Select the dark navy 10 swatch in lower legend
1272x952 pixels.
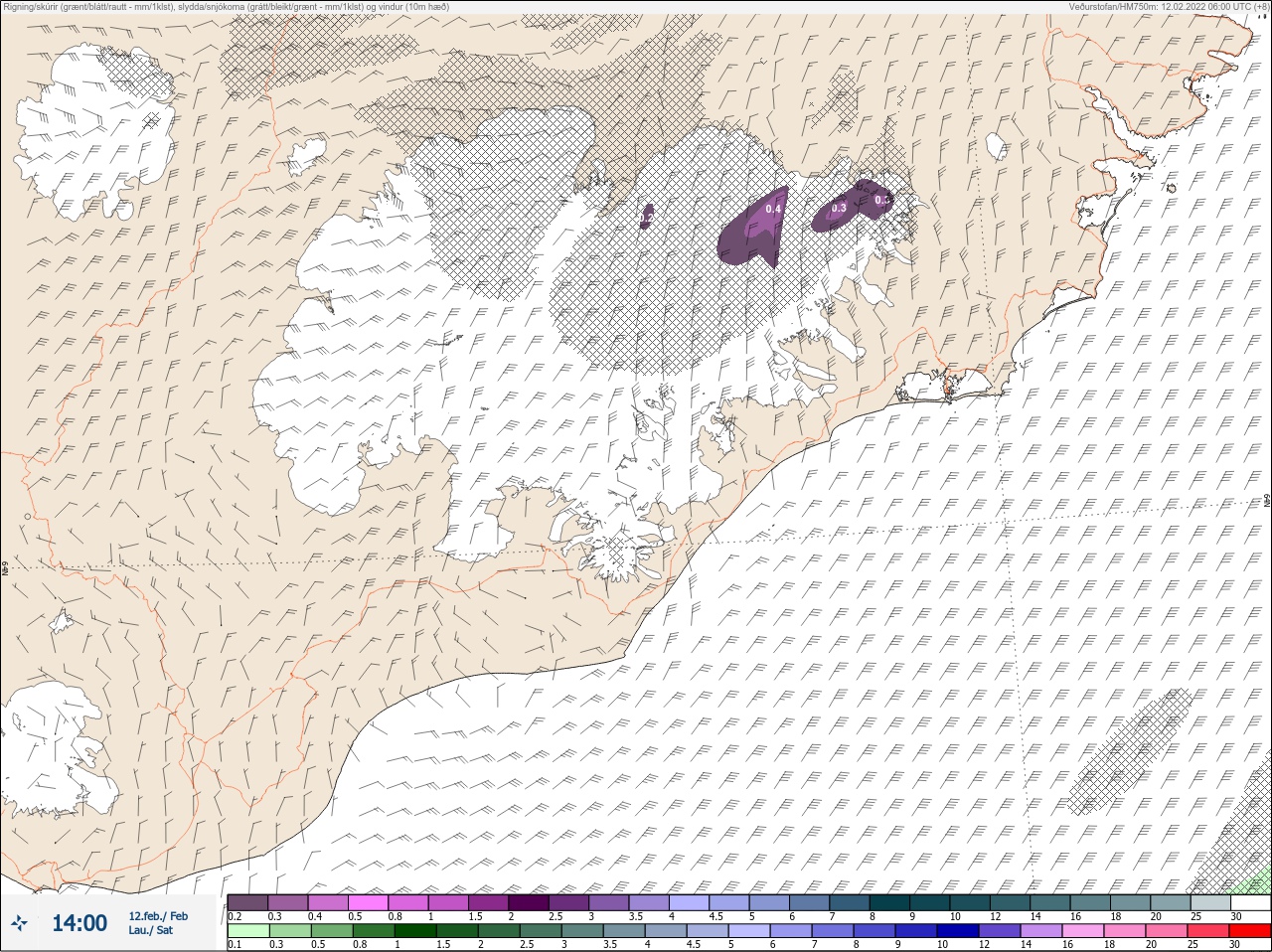click(958, 931)
